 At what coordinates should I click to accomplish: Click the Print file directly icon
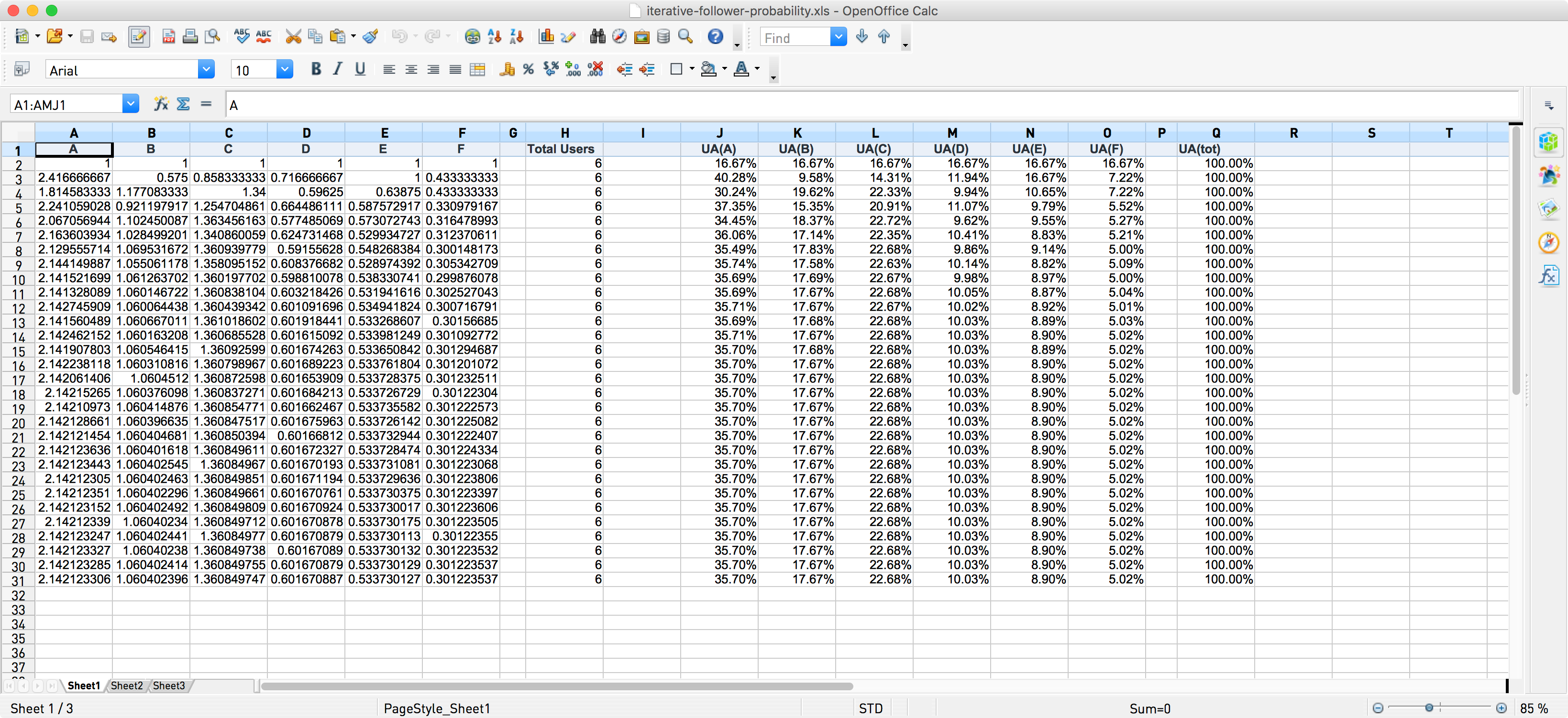tap(190, 37)
